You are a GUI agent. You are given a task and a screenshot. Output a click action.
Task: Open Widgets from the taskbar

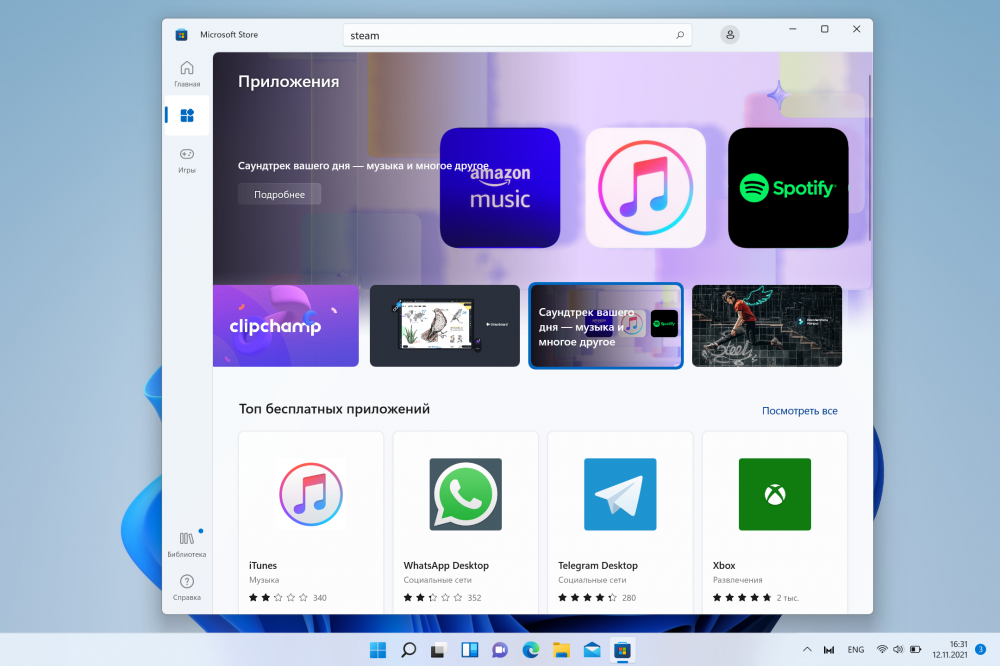tap(469, 650)
